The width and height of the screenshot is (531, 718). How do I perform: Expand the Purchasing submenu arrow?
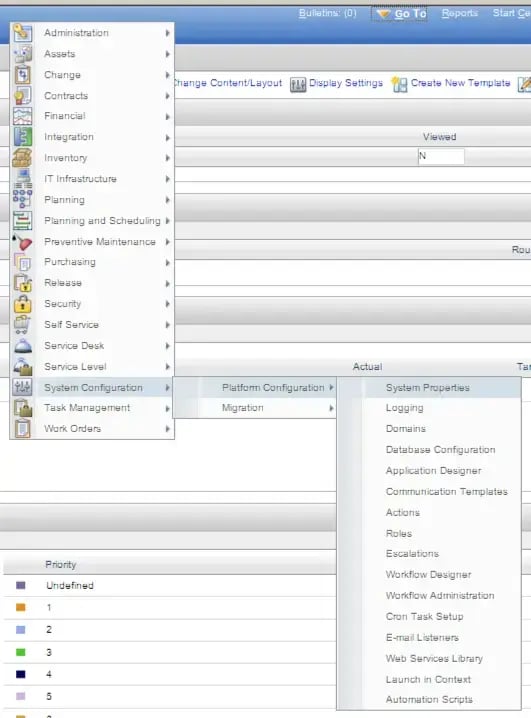(168, 262)
